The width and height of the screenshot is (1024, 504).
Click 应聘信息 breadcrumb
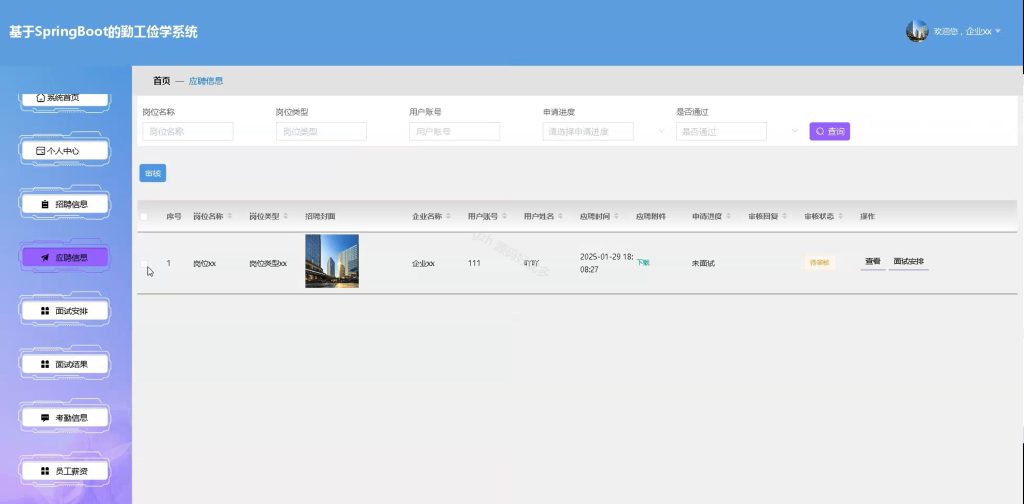click(206, 81)
